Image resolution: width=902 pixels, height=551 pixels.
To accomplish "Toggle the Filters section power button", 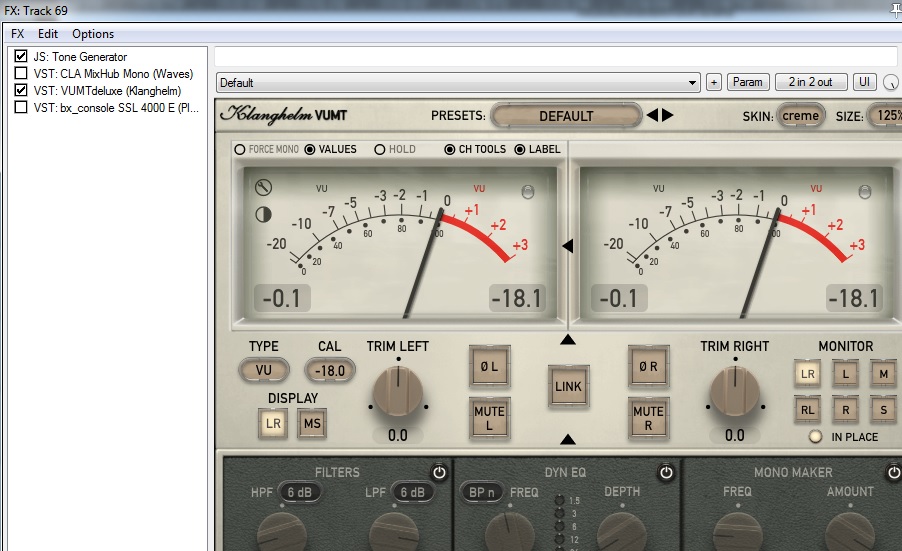I will (439, 472).
